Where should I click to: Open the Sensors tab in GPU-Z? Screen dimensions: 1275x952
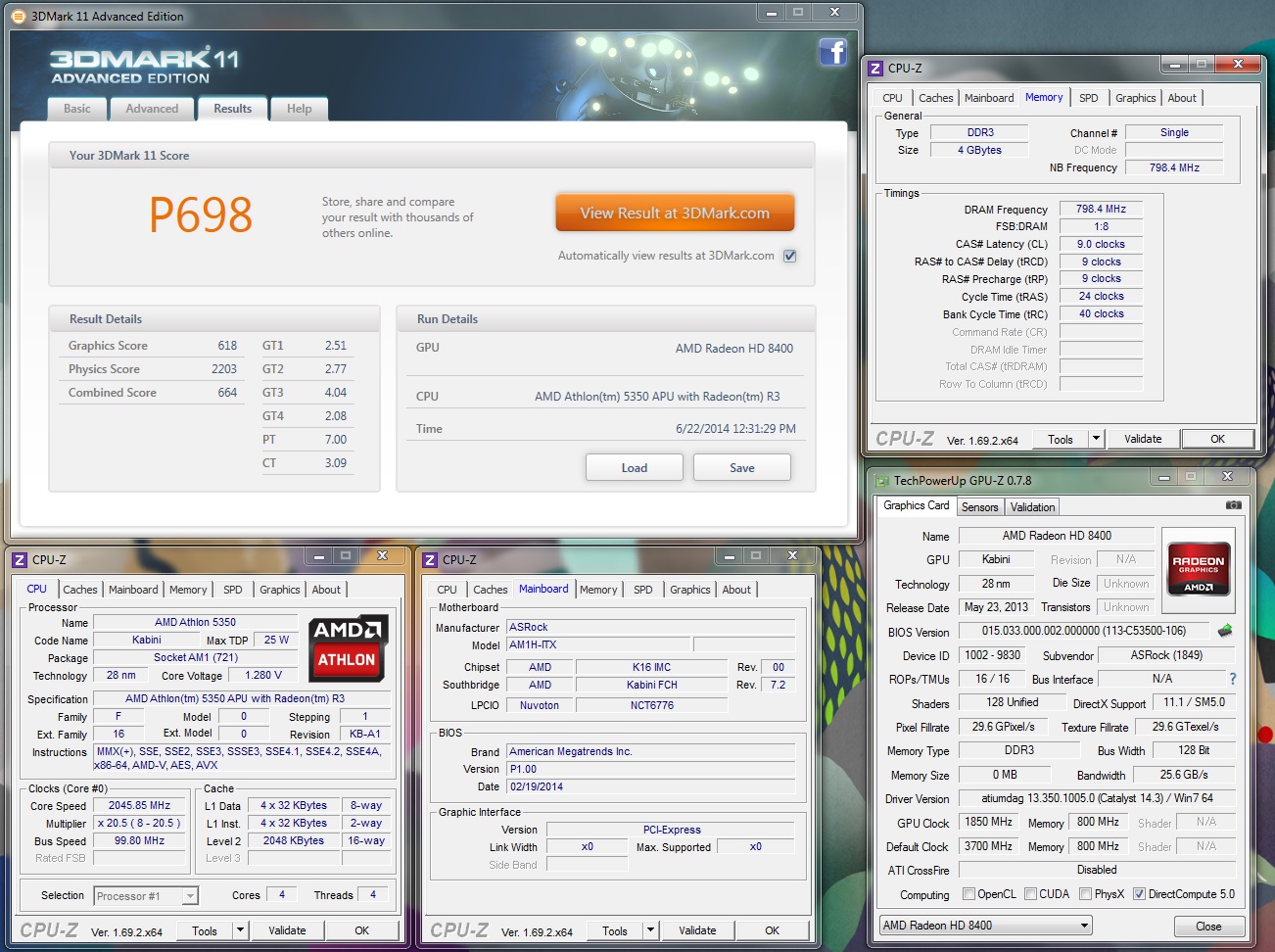(979, 507)
